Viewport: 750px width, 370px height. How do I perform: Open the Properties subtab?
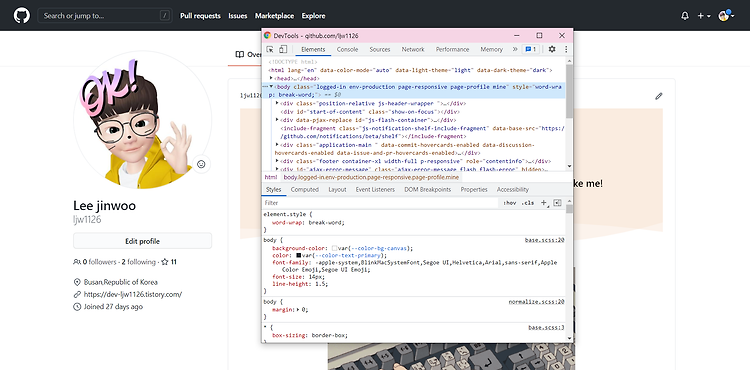point(474,189)
